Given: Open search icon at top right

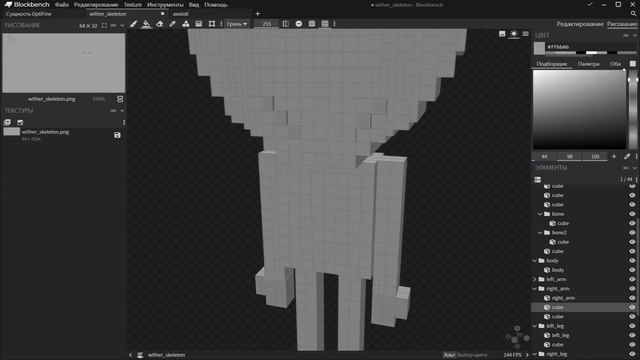Looking at the screenshot, I should pyautogui.click(x=633, y=13).
